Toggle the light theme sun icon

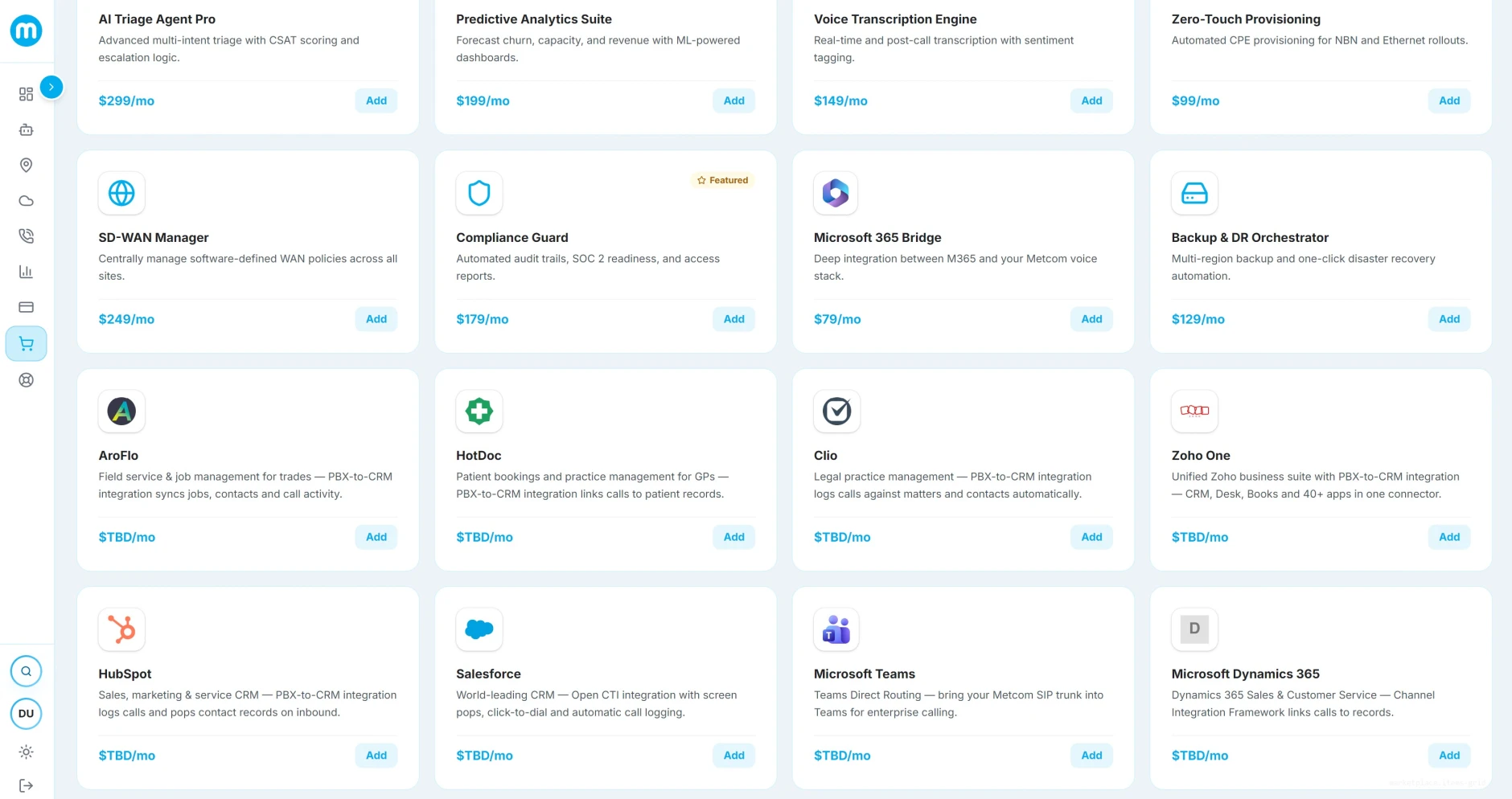(x=26, y=752)
